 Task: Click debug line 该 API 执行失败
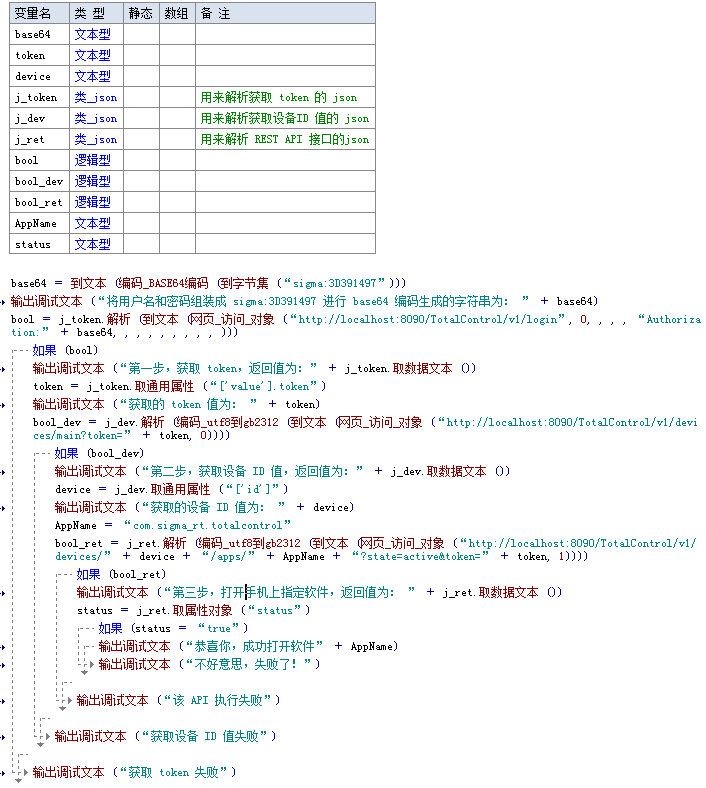pyautogui.click(x=179, y=701)
